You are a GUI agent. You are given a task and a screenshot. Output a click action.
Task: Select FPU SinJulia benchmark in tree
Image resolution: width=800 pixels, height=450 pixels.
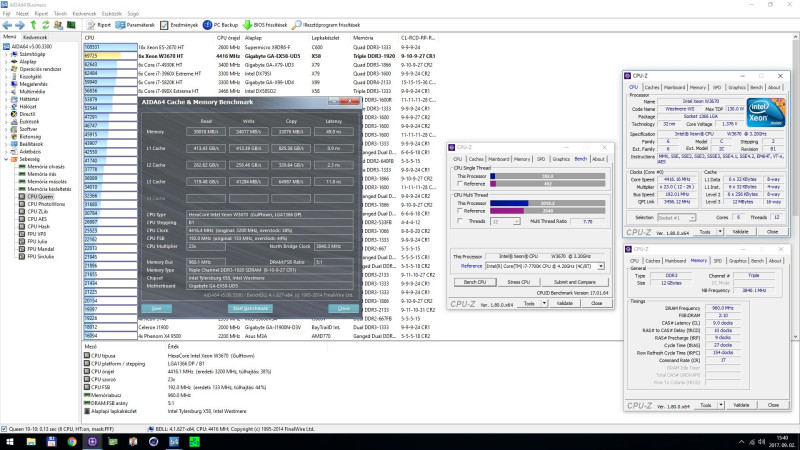(x=36, y=257)
